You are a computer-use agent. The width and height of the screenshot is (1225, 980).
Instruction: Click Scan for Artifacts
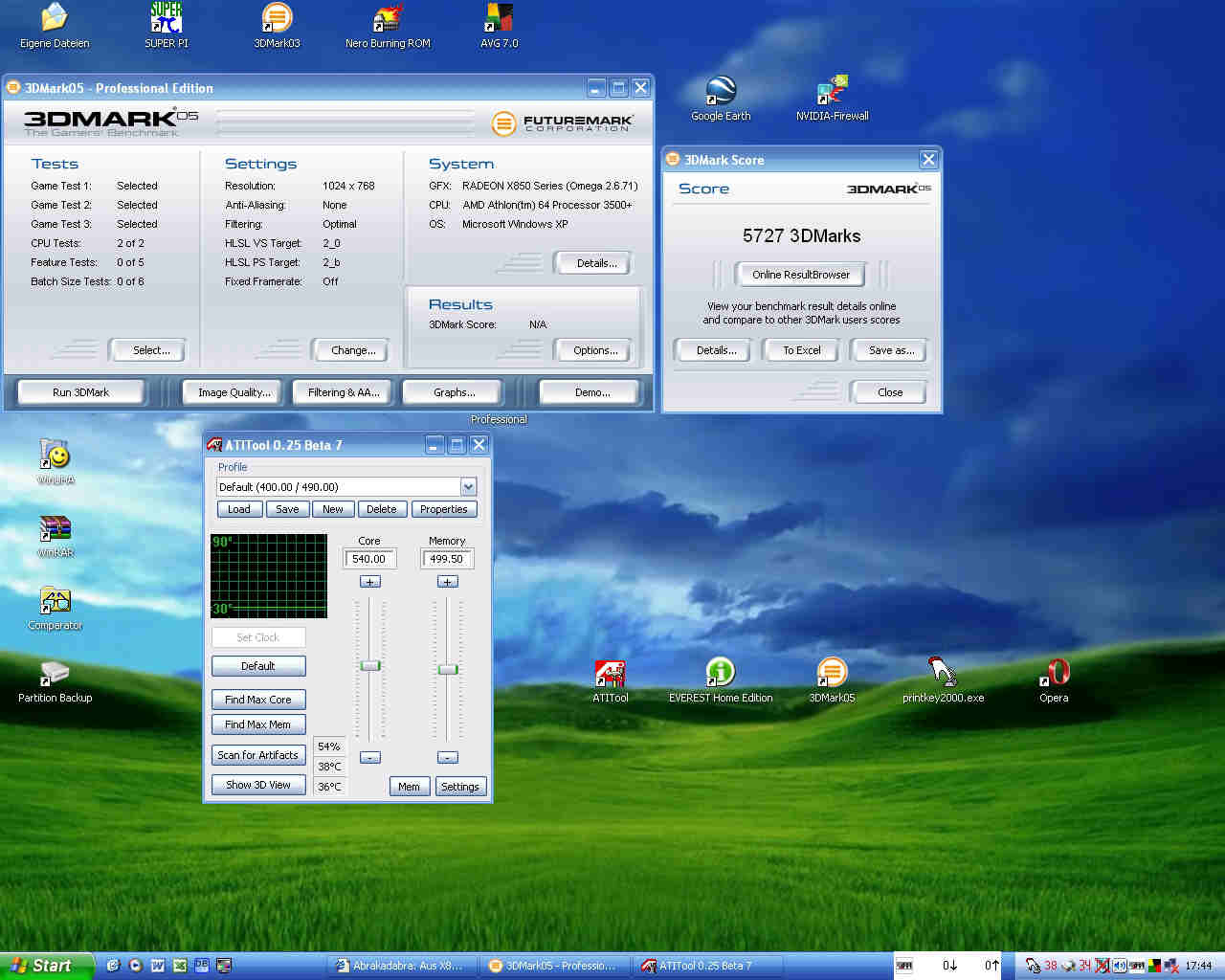(258, 755)
